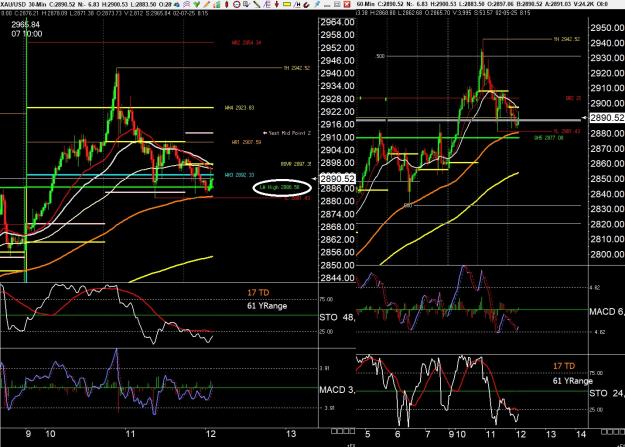Click date 11 on left chart time axis
This screenshot has width=625, height=447.
coord(130,433)
